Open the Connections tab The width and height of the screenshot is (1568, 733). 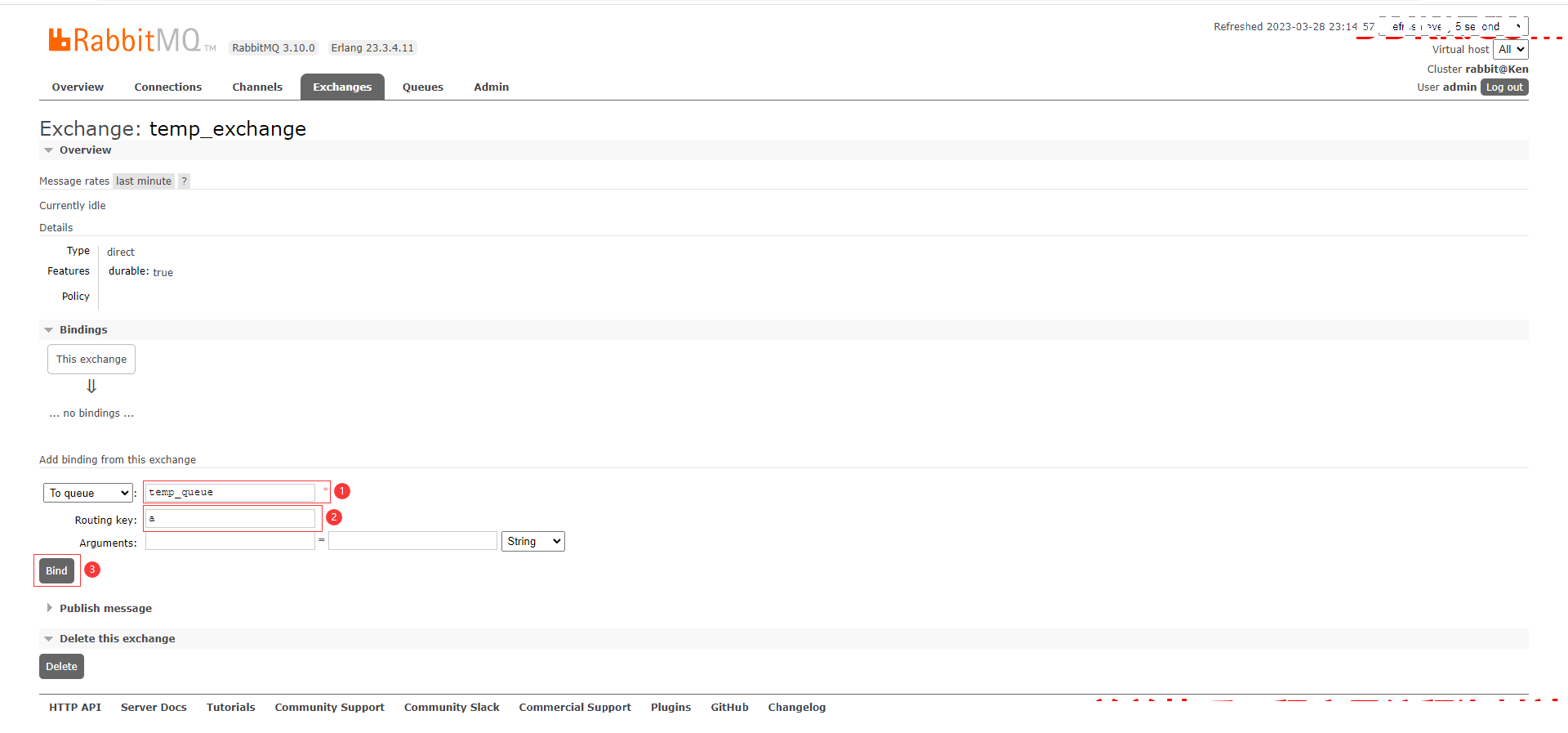click(167, 87)
